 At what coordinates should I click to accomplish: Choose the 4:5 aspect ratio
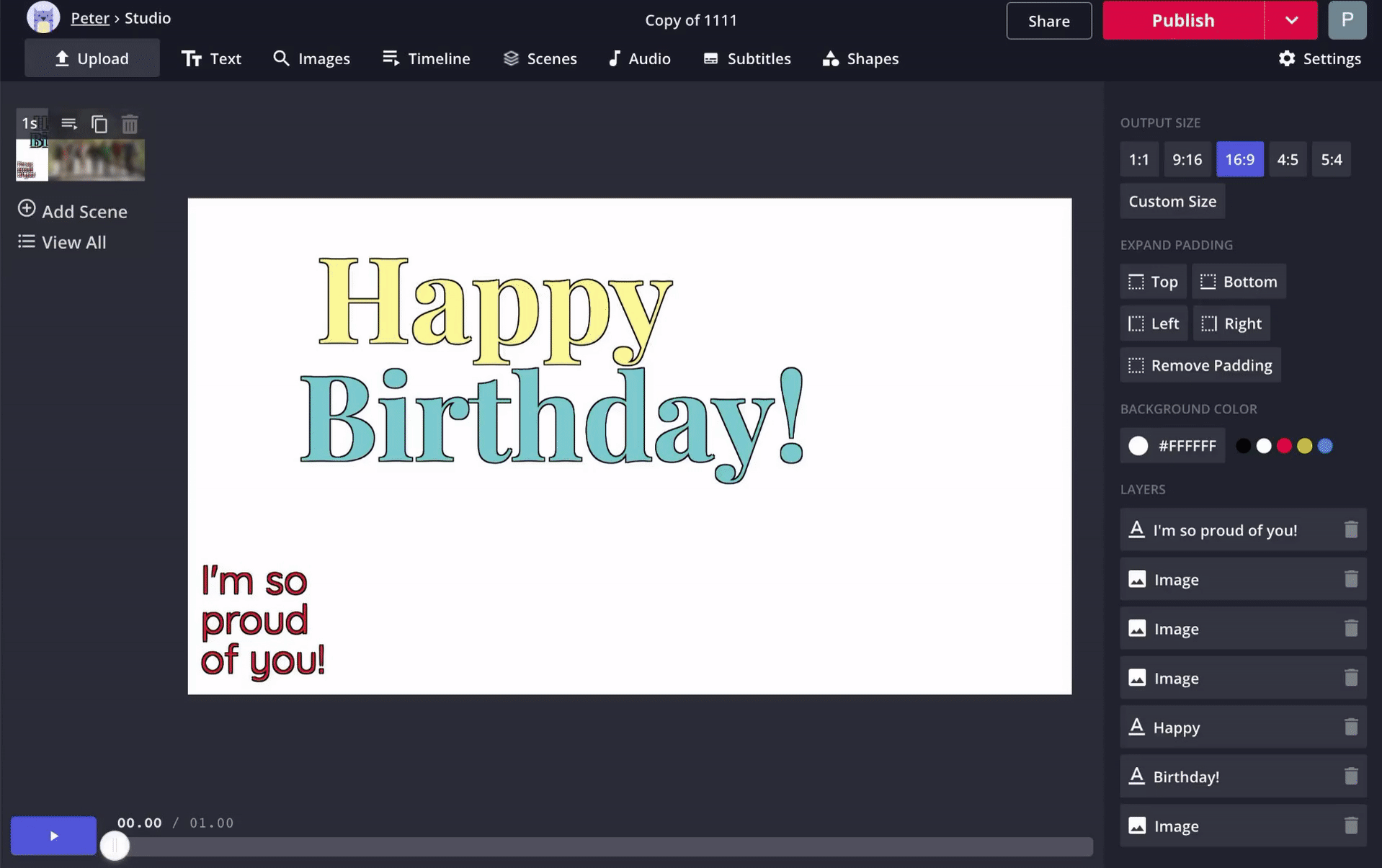1287,159
